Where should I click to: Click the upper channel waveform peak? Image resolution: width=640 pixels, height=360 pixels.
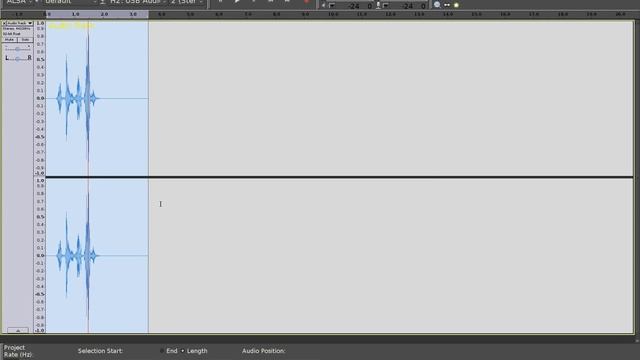click(87, 98)
